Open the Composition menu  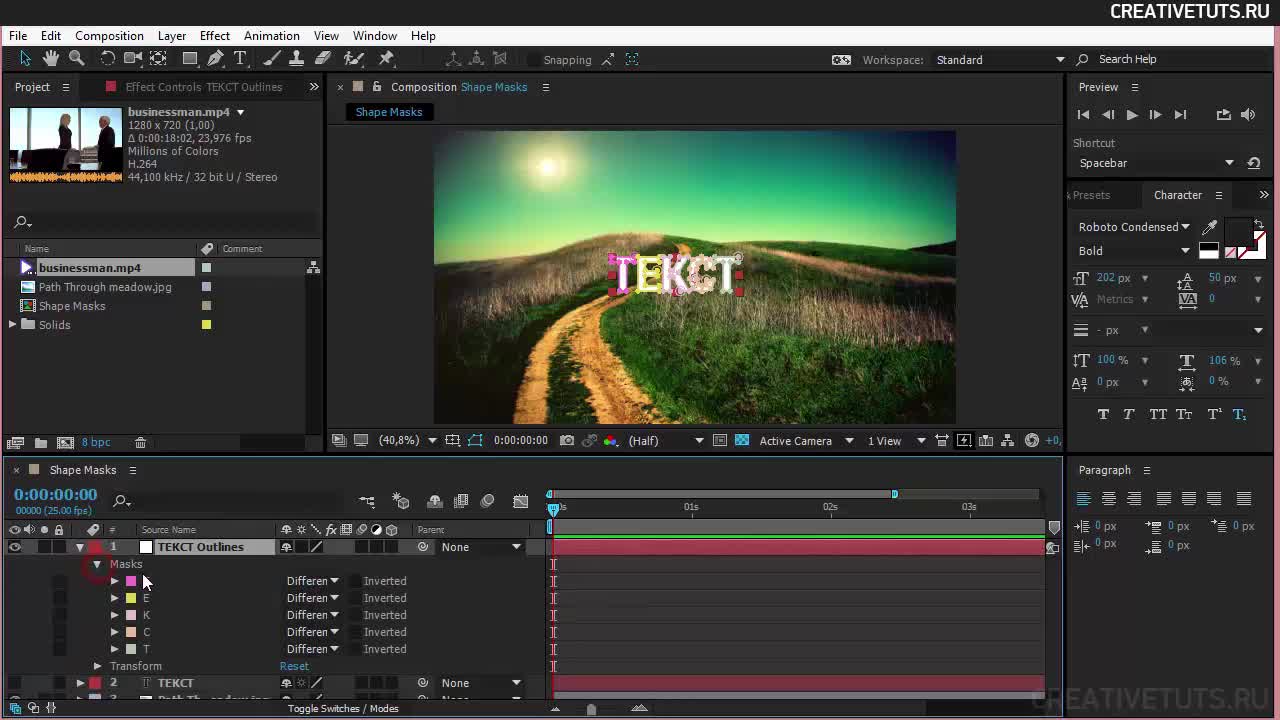(109, 36)
